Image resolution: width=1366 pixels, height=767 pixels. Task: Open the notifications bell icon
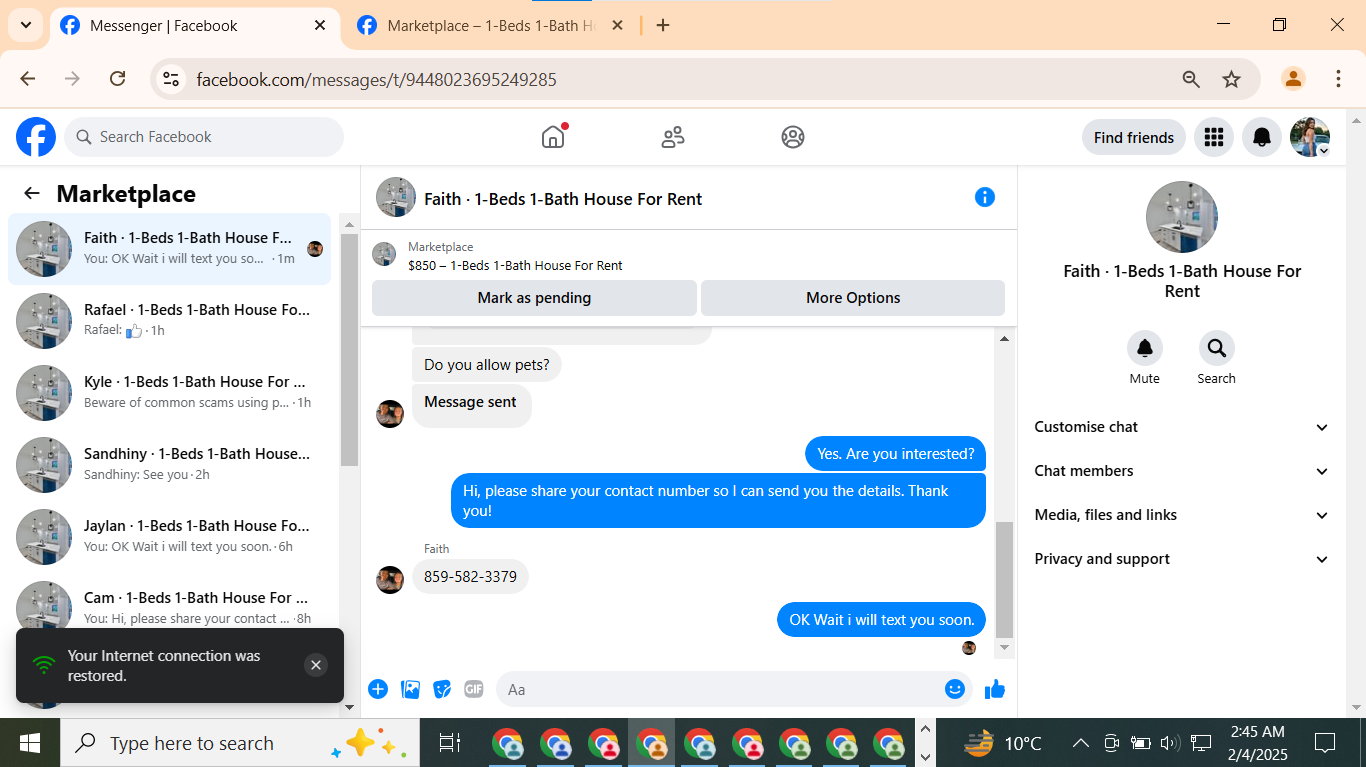1262,137
